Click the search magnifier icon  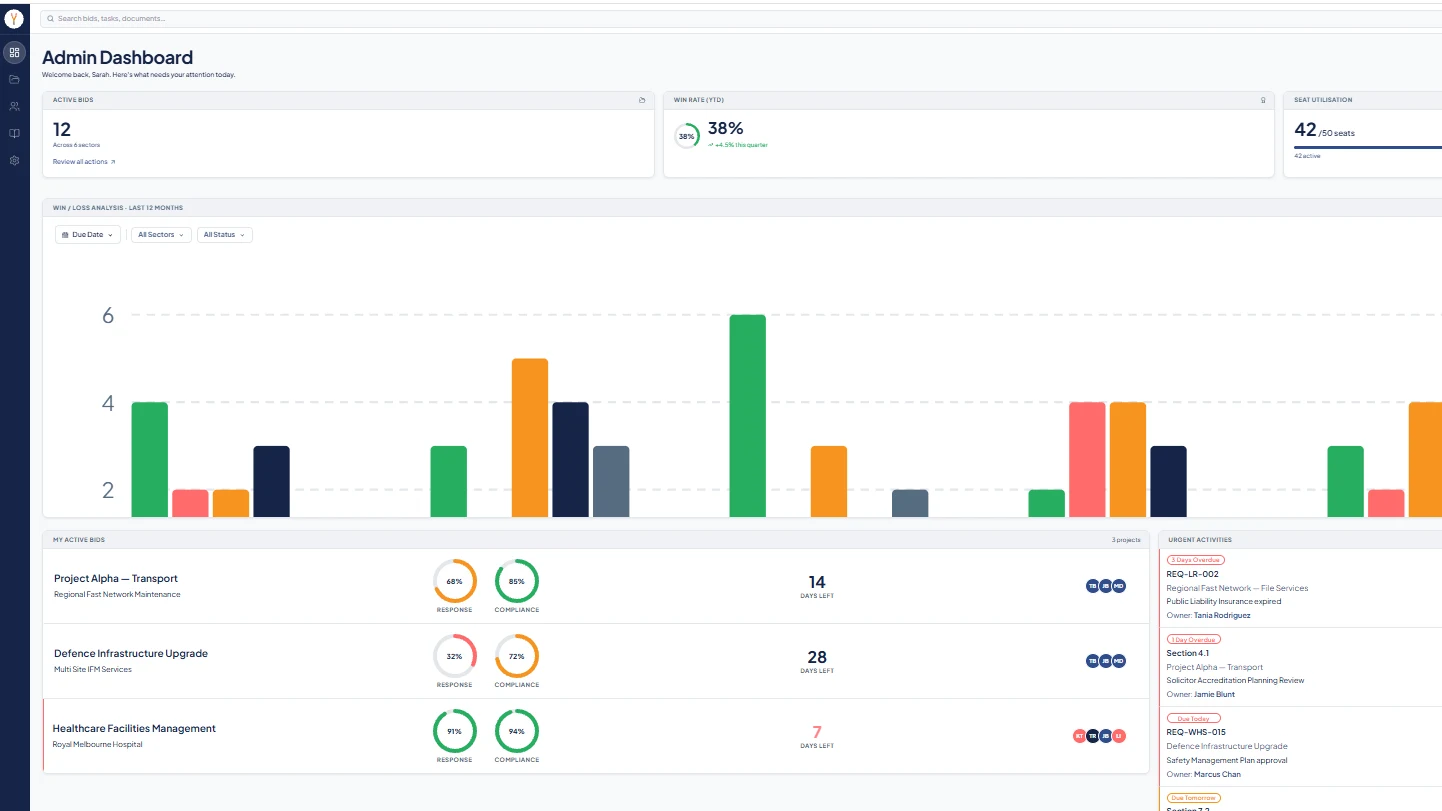[51, 18]
